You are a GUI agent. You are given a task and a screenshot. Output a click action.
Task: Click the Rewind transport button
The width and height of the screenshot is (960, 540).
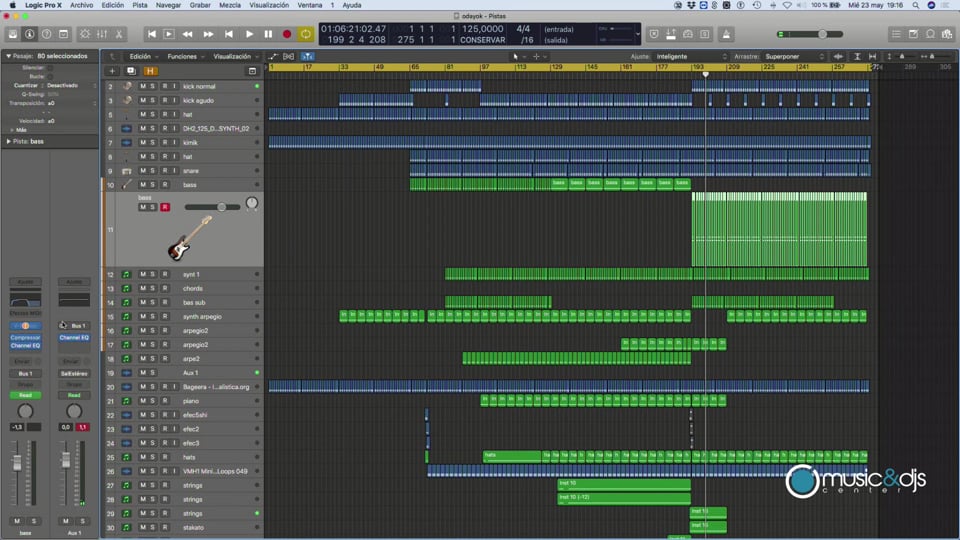coord(188,34)
